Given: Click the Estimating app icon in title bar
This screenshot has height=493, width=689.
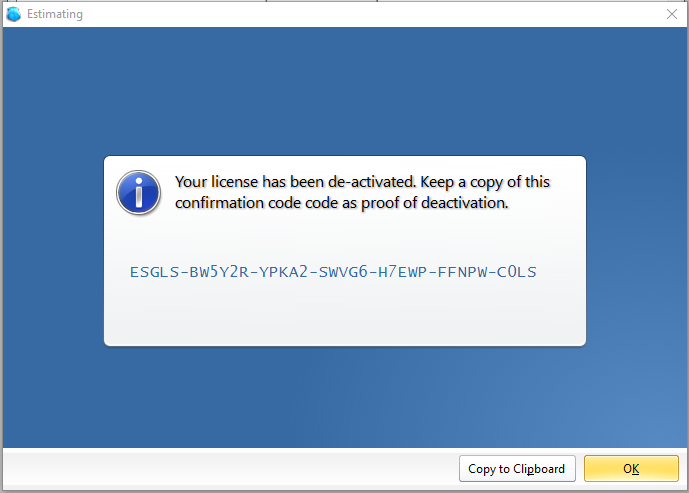Looking at the screenshot, I should click(14, 14).
